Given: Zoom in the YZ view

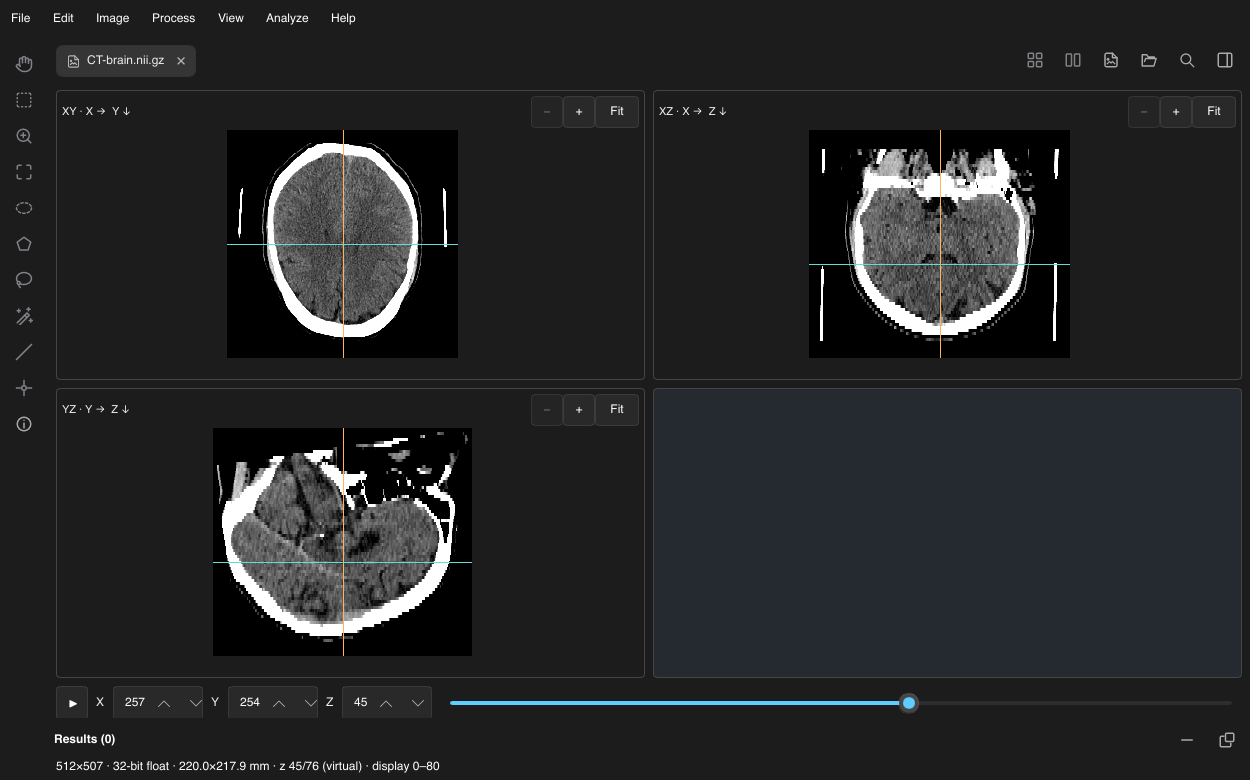Looking at the screenshot, I should tap(579, 410).
